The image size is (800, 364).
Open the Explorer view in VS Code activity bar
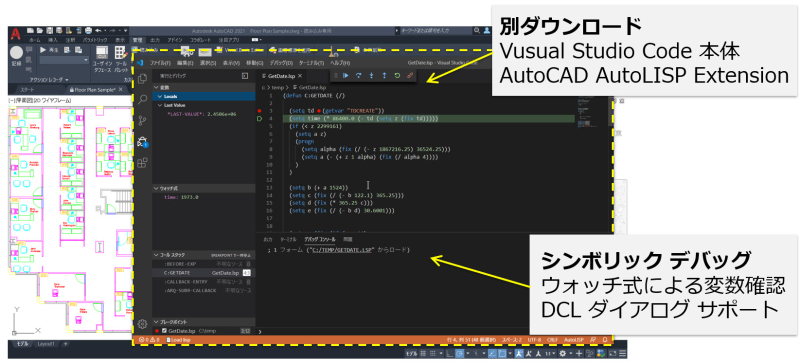click(143, 79)
